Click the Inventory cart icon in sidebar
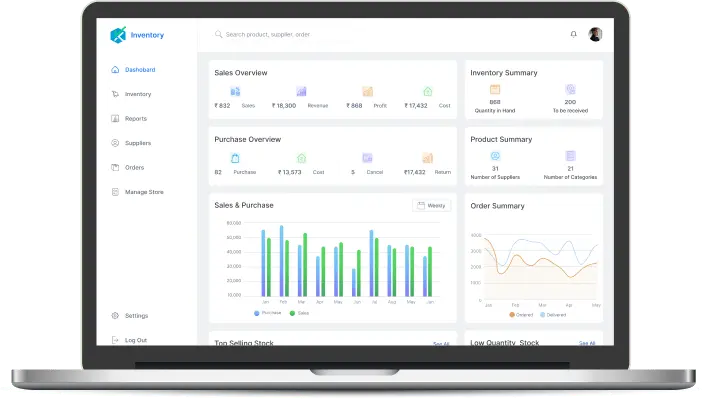 115,94
